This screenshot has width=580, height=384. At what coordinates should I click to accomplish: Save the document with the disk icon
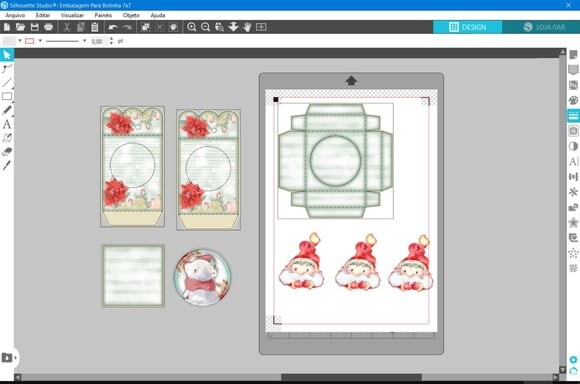pyautogui.click(x=34, y=27)
